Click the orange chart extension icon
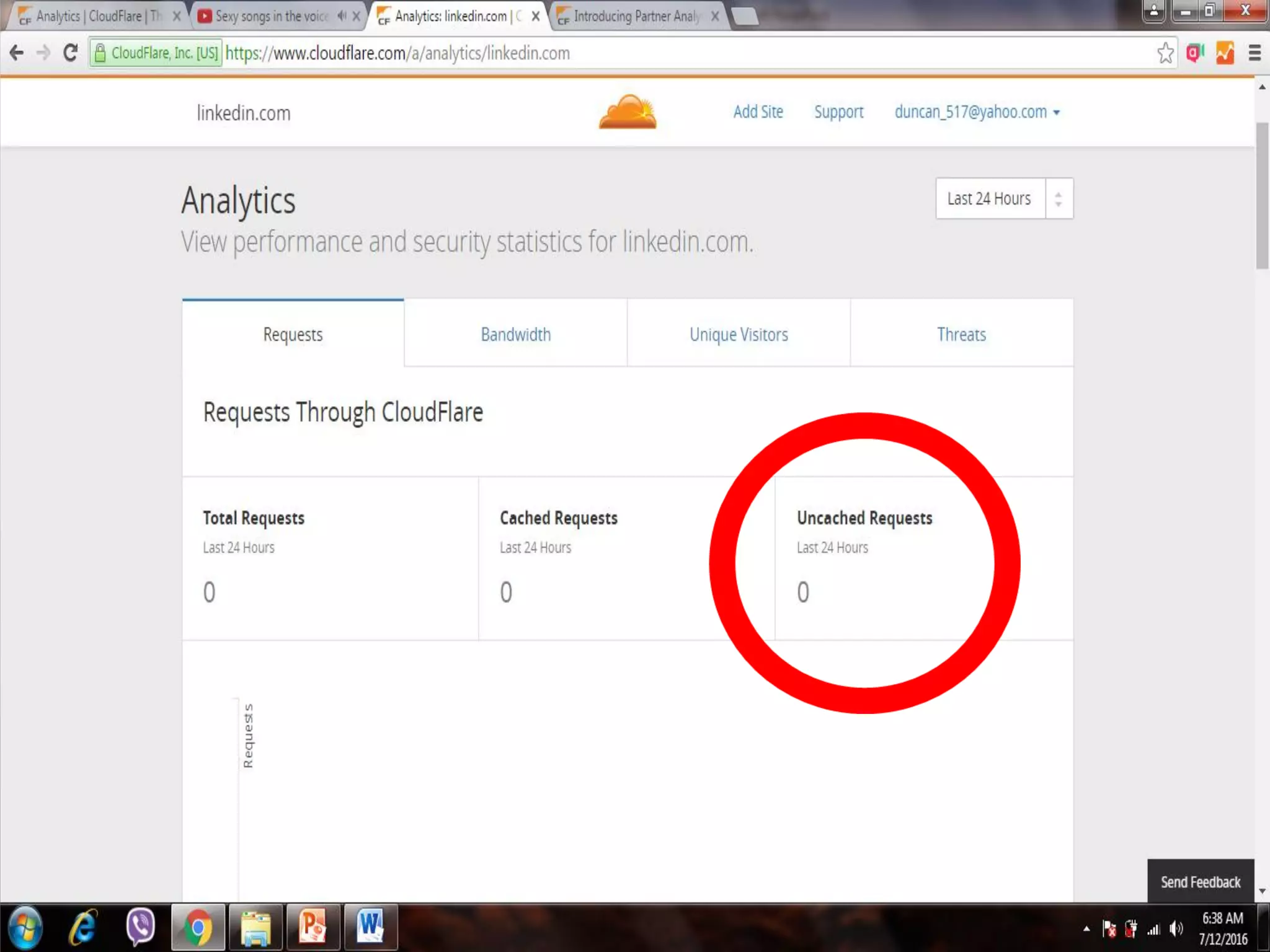The width and height of the screenshot is (1270, 952). coord(1225,53)
